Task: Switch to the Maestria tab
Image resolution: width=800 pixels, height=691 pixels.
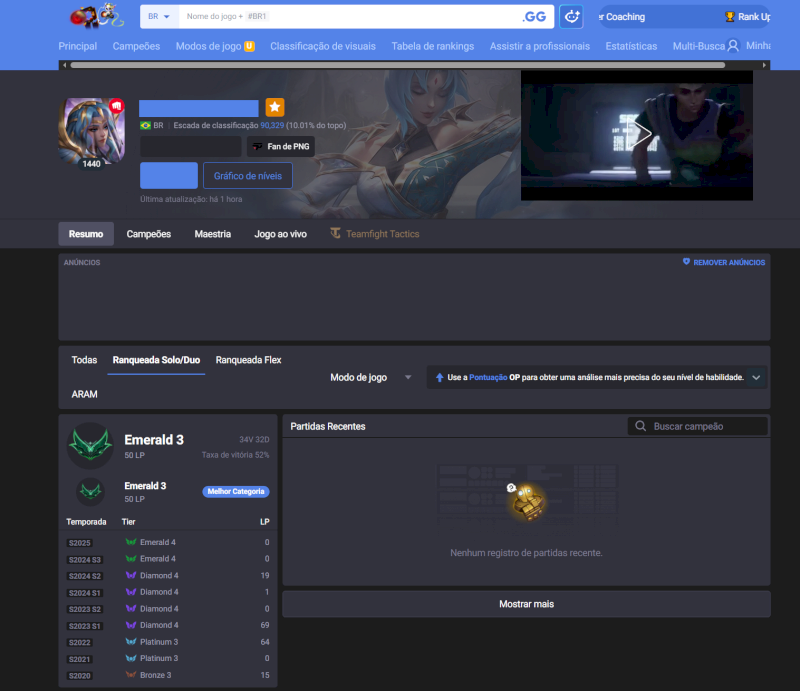Action: (x=213, y=234)
